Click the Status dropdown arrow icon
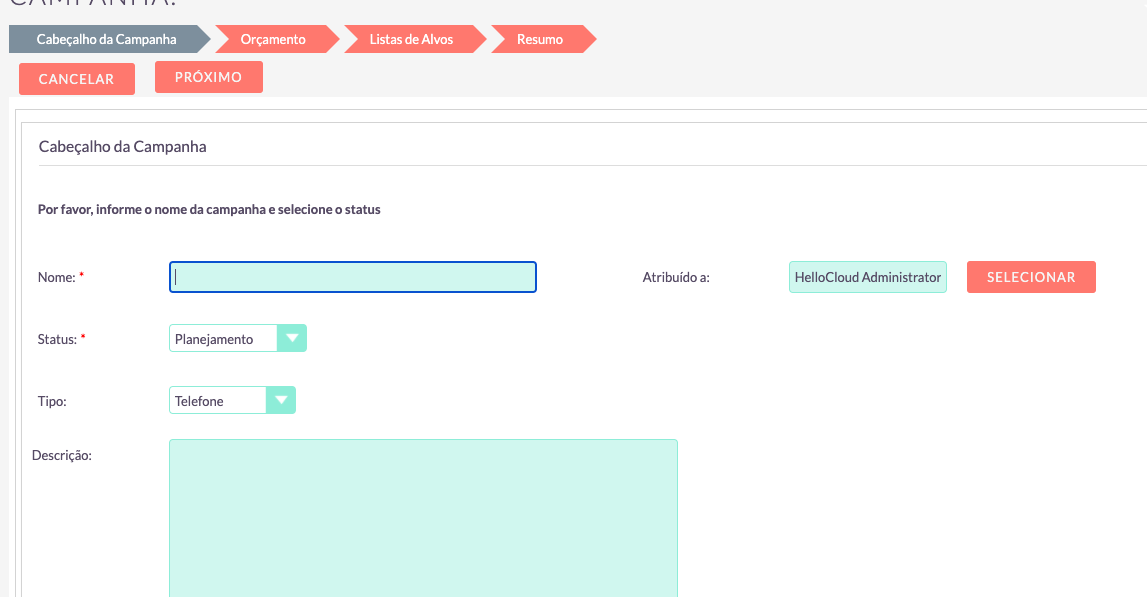The width and height of the screenshot is (1147, 597). pos(292,339)
